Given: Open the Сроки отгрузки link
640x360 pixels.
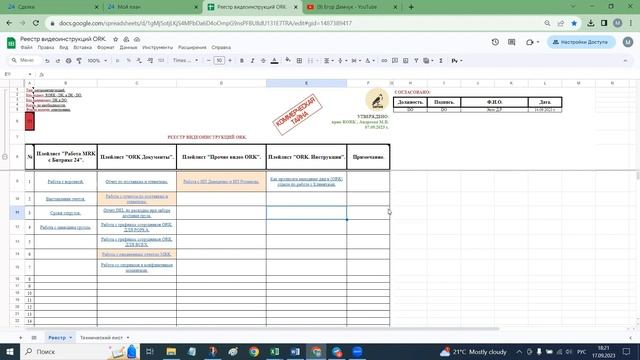Looking at the screenshot, I should (65, 213).
